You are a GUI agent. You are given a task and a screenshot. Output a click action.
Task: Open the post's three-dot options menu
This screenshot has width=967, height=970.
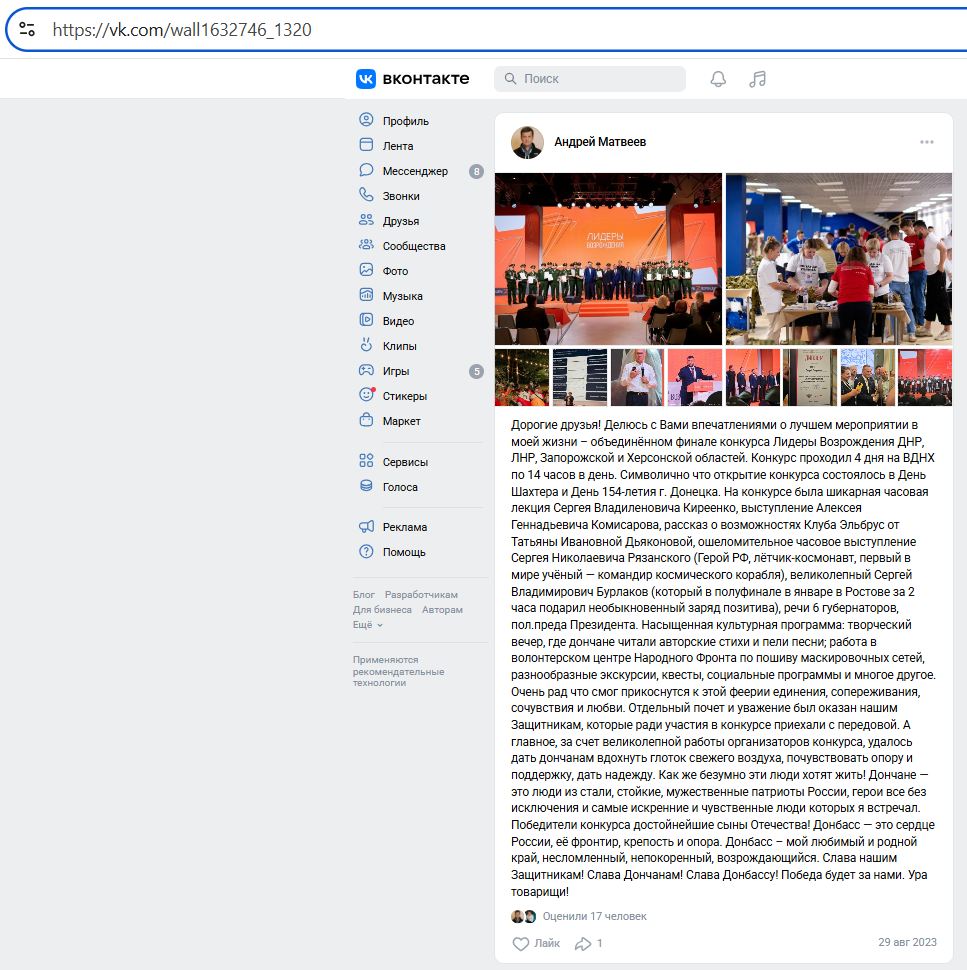point(927,142)
